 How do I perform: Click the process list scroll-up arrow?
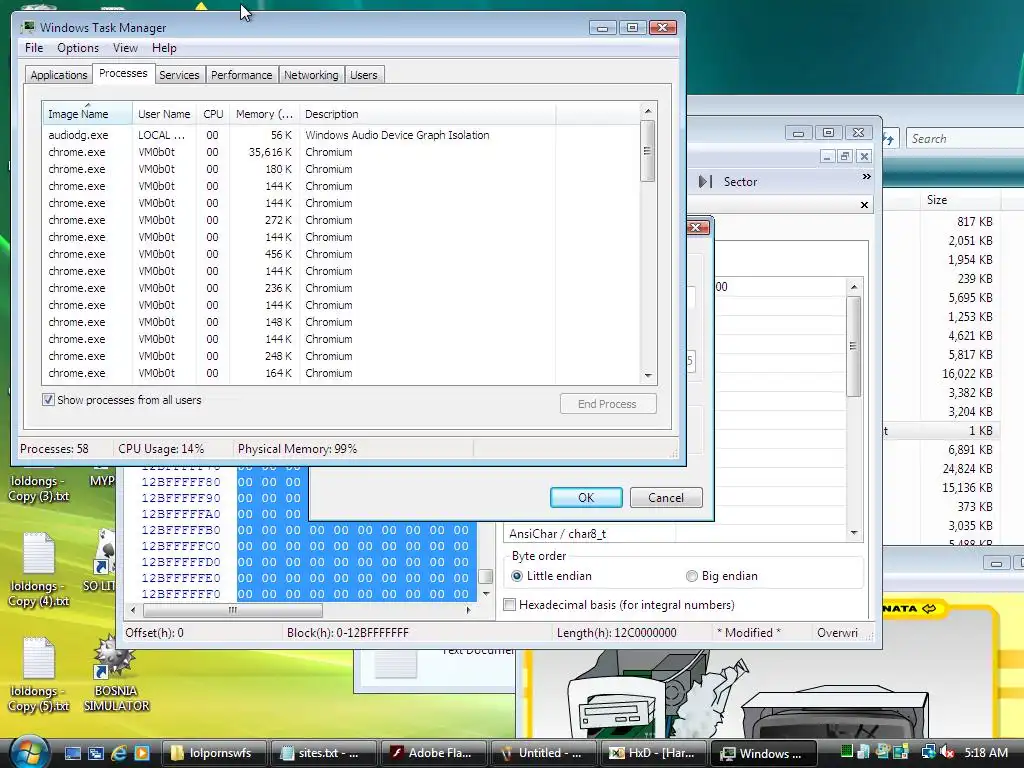pyautogui.click(x=648, y=111)
